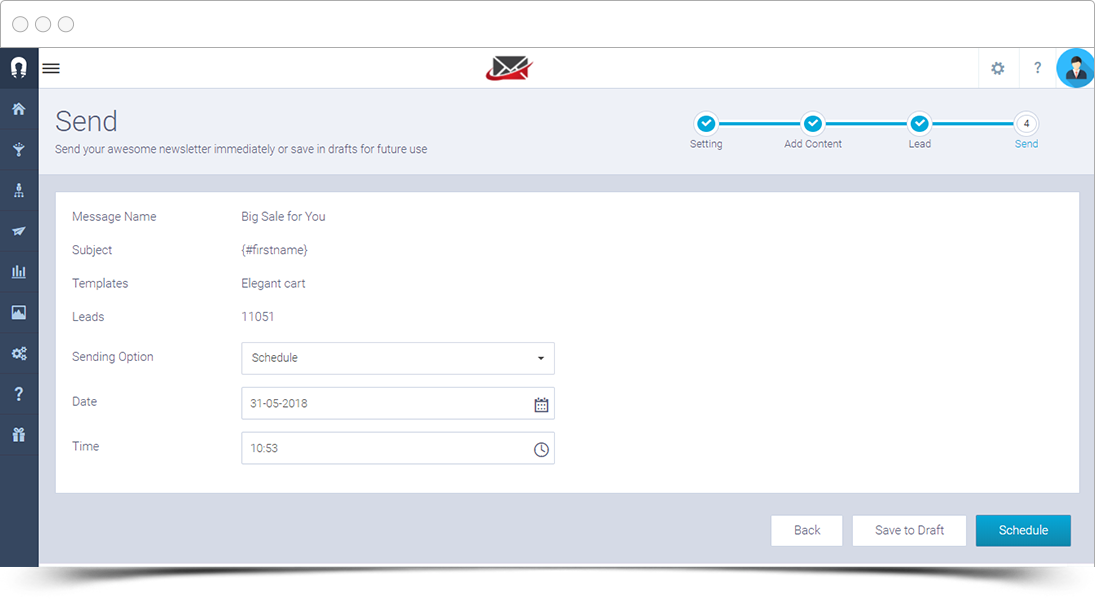
Task: Open the paper plane send icon
Action: (x=19, y=231)
